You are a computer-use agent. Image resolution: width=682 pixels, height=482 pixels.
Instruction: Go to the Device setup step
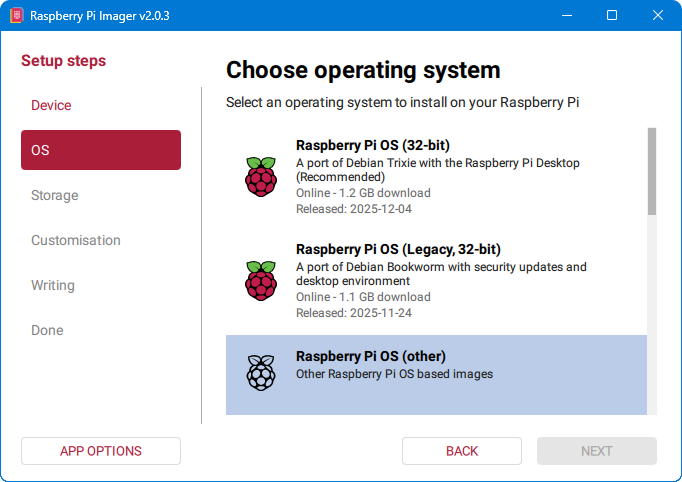tap(51, 105)
